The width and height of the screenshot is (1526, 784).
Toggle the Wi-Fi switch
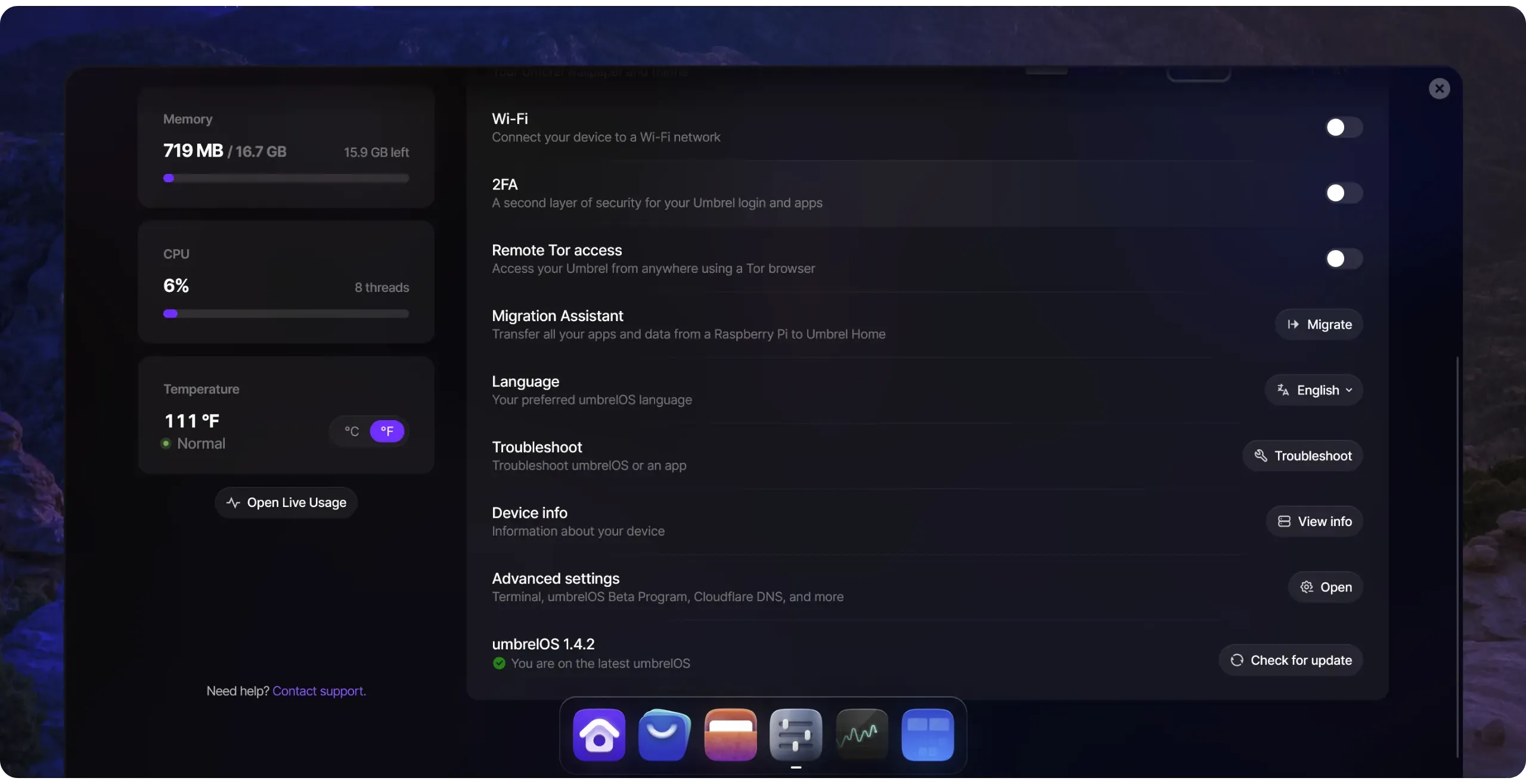pyautogui.click(x=1344, y=127)
